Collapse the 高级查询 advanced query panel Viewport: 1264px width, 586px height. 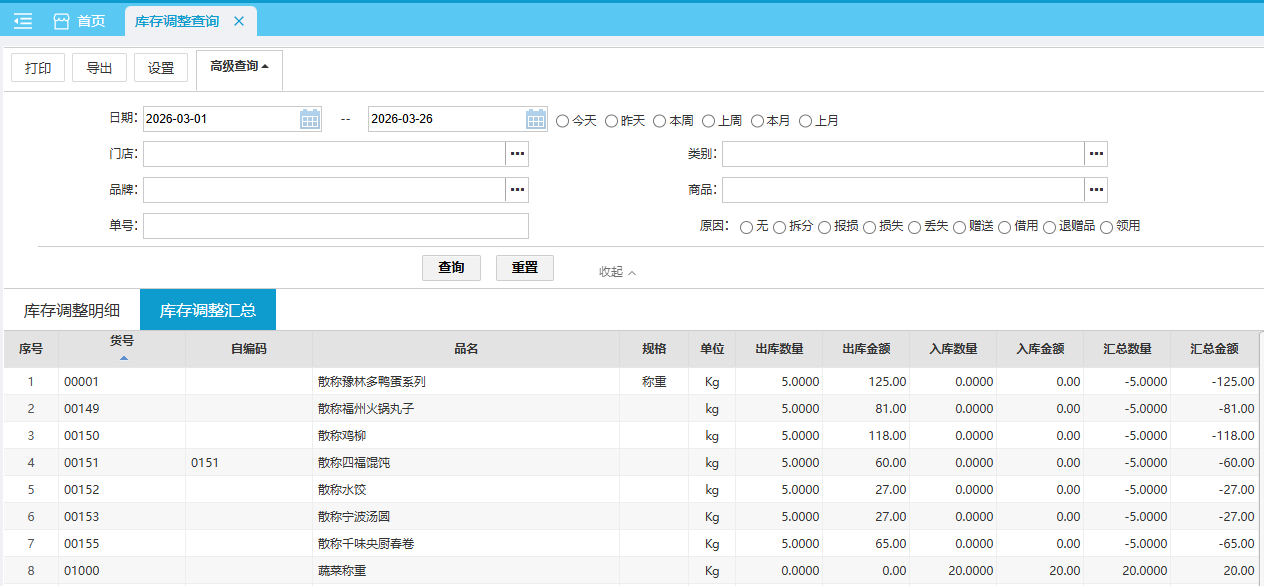239,67
